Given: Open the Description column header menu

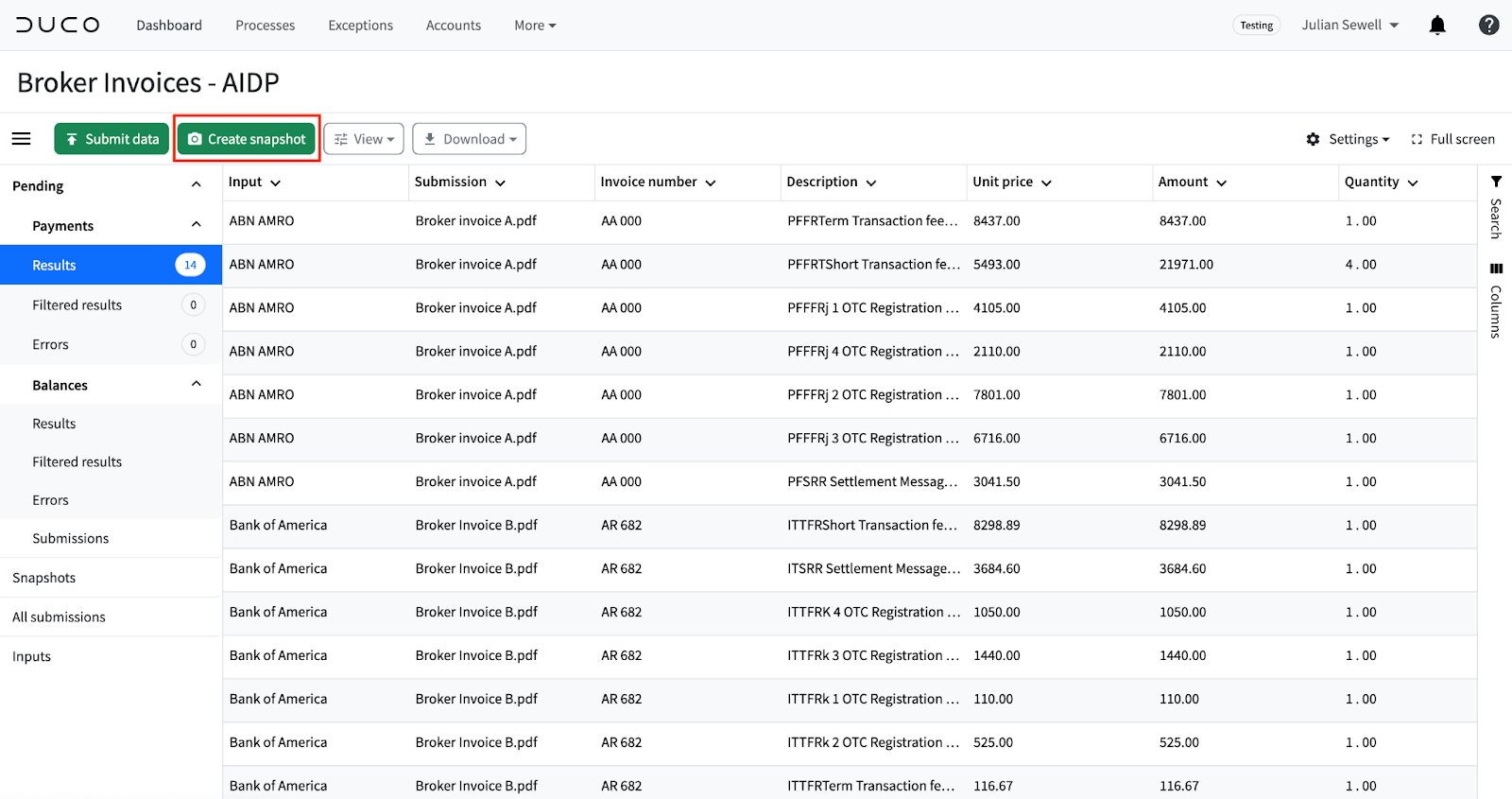Looking at the screenshot, I should (871, 182).
